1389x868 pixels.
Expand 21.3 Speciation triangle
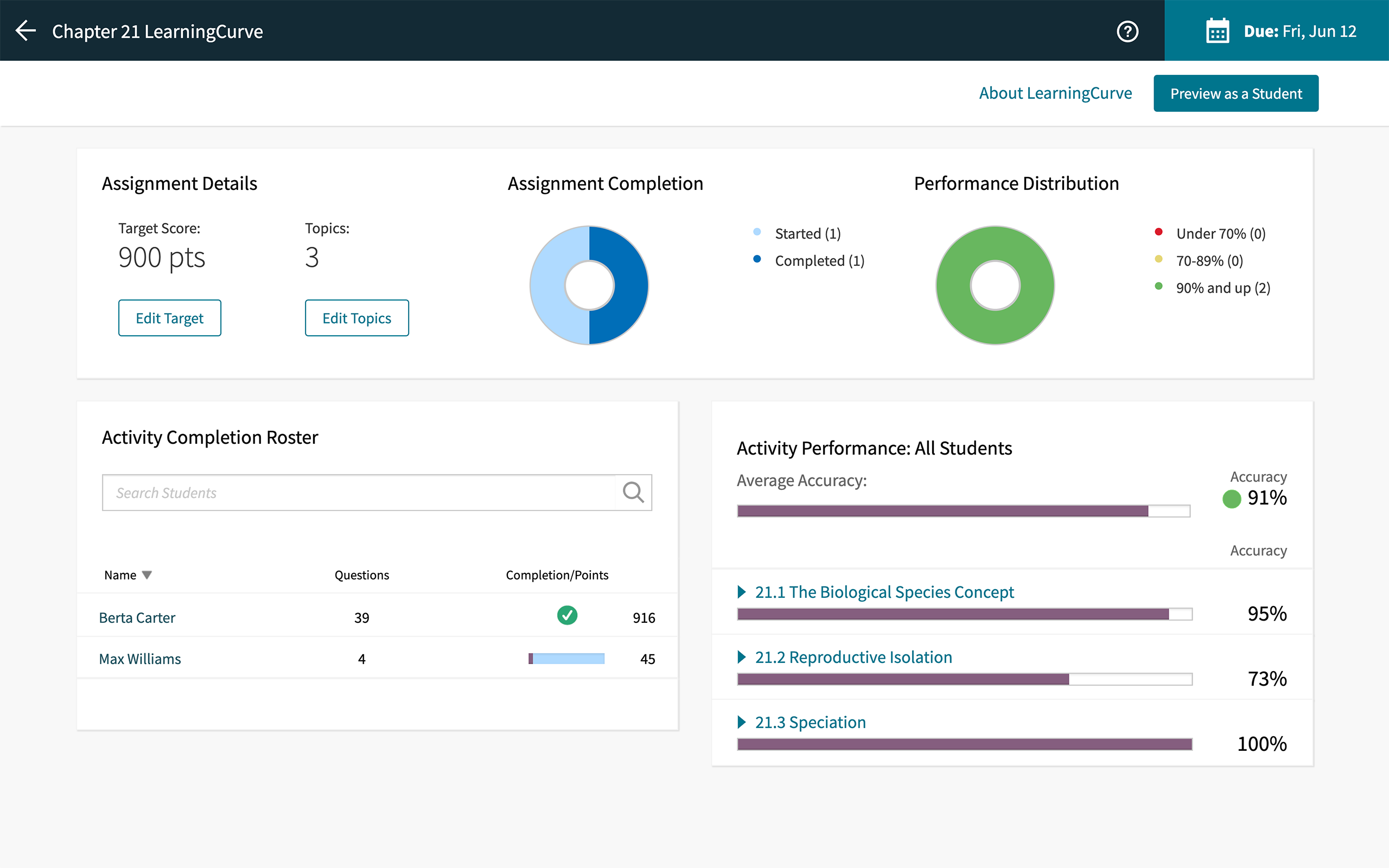(742, 722)
